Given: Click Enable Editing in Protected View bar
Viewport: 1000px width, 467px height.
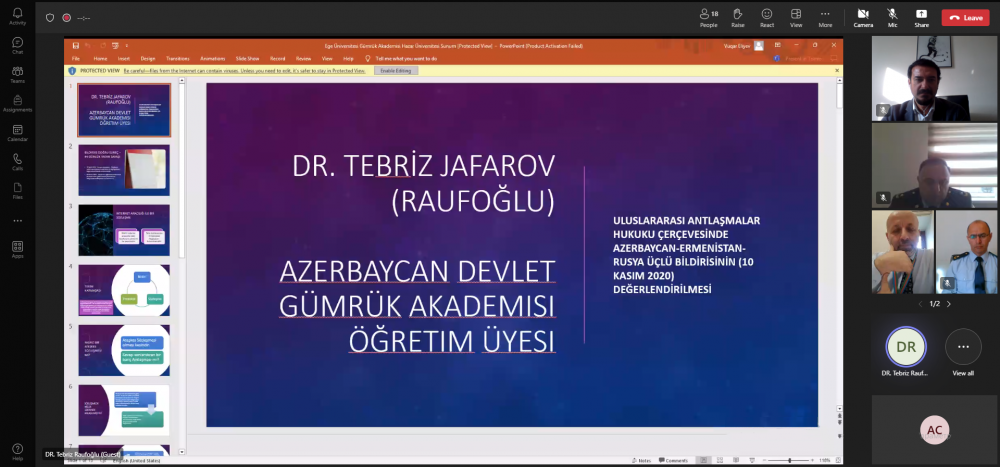Looking at the screenshot, I should pyautogui.click(x=396, y=71).
